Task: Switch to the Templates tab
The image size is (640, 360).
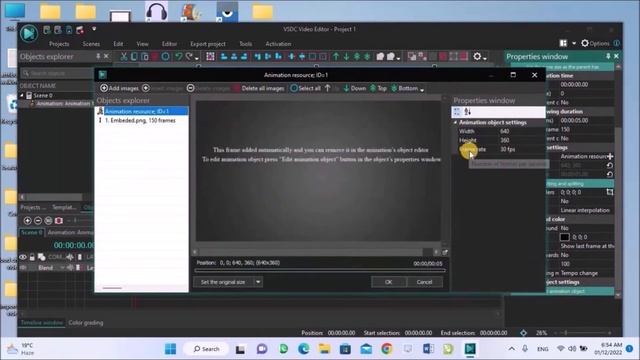Action: [x=64, y=207]
